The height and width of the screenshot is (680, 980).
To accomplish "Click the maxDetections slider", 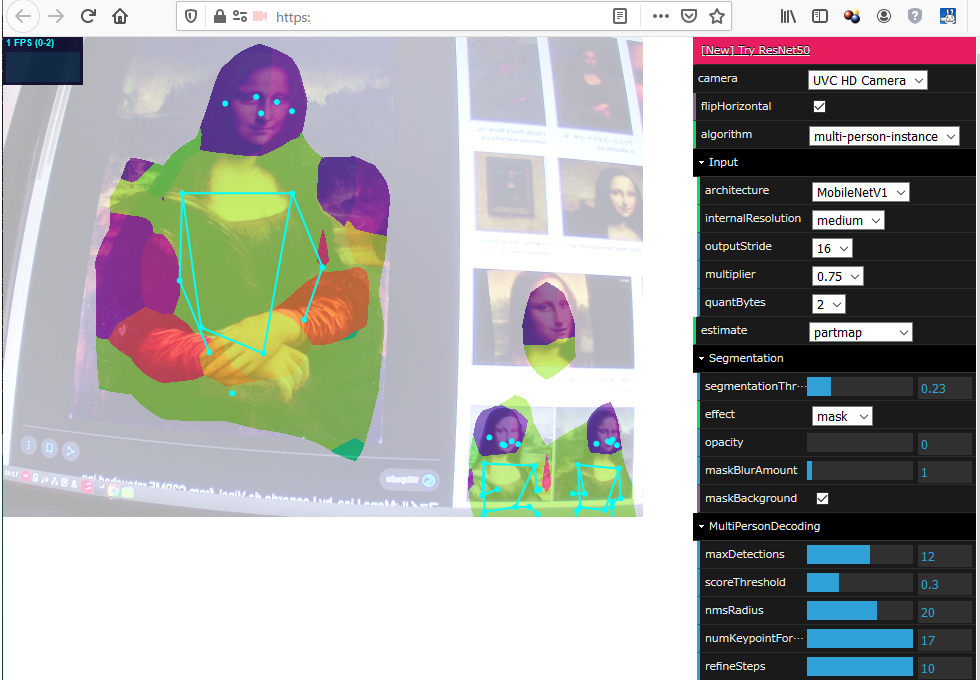I will pos(860,554).
